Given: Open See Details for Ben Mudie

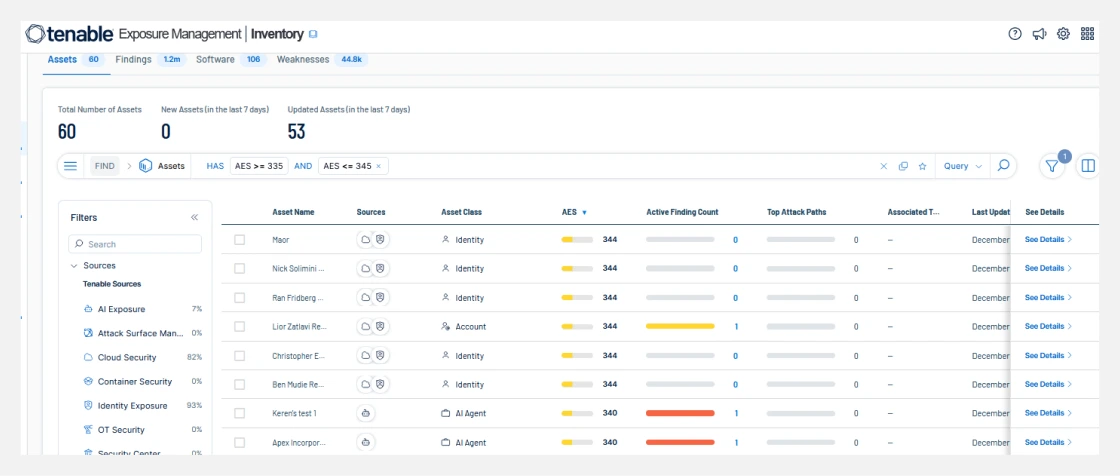Looking at the screenshot, I should tap(1049, 384).
